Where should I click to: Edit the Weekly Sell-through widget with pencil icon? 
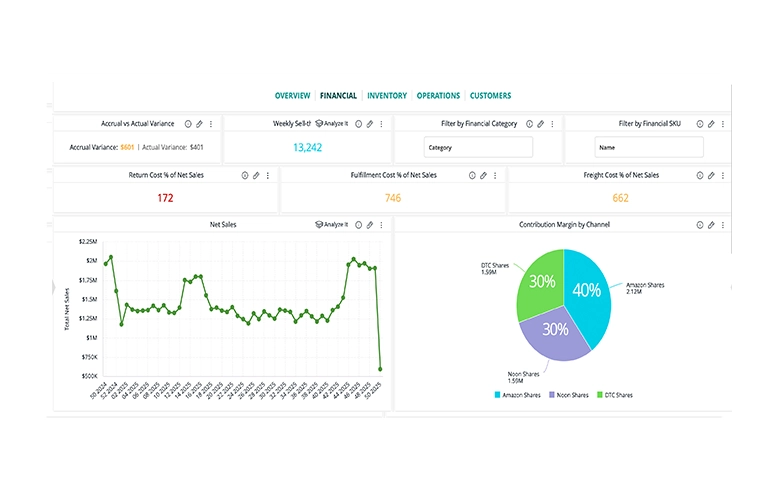pos(369,124)
